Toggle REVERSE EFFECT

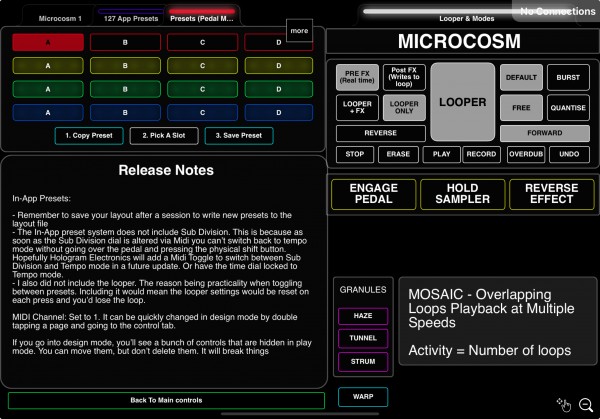point(551,194)
